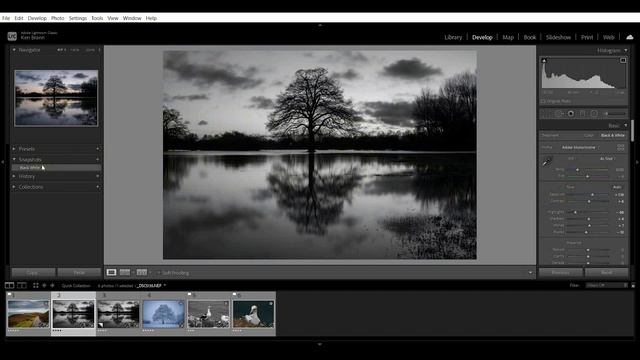Open the As Shot white balance dropdown

(607, 159)
